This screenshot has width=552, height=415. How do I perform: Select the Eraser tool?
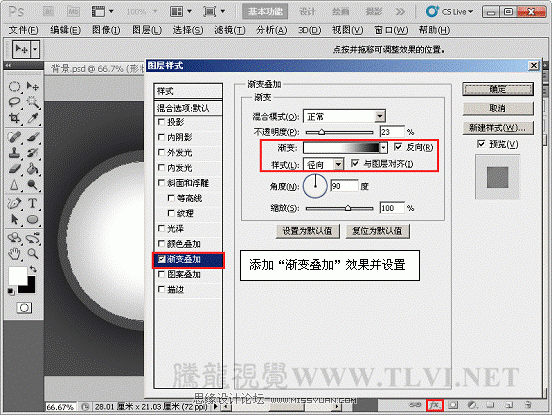click(x=14, y=169)
